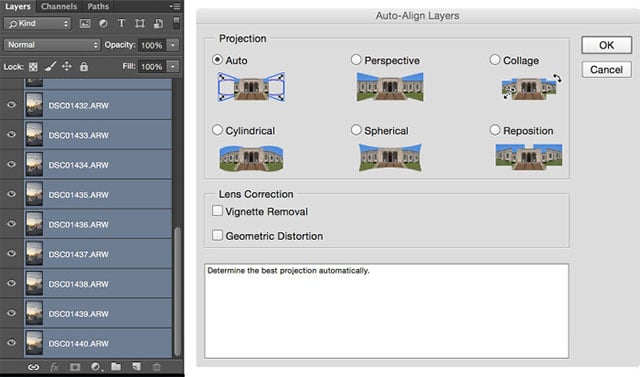This screenshot has height=377, width=640.
Task: Choose the Cylindrical projection
Action: 217,130
